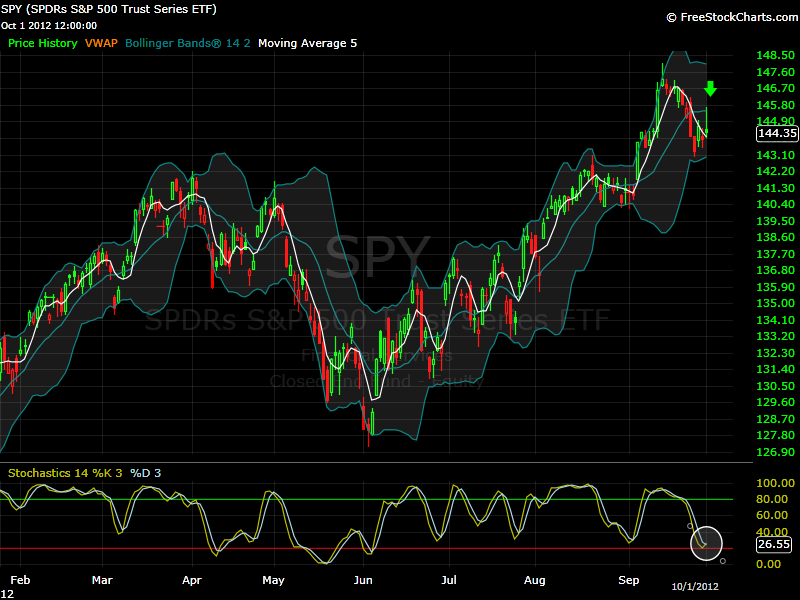Image resolution: width=800 pixels, height=600 pixels.
Task: Click the 129.60 price axis label
Action: (775, 402)
